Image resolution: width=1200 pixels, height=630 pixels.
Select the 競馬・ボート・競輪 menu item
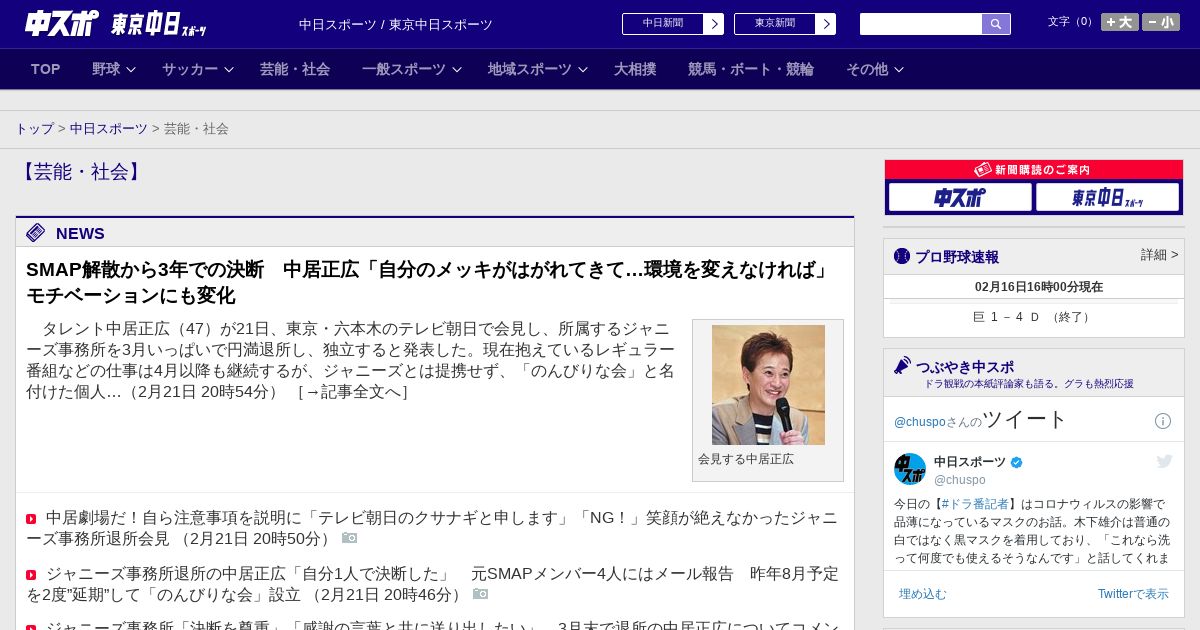[x=751, y=69]
